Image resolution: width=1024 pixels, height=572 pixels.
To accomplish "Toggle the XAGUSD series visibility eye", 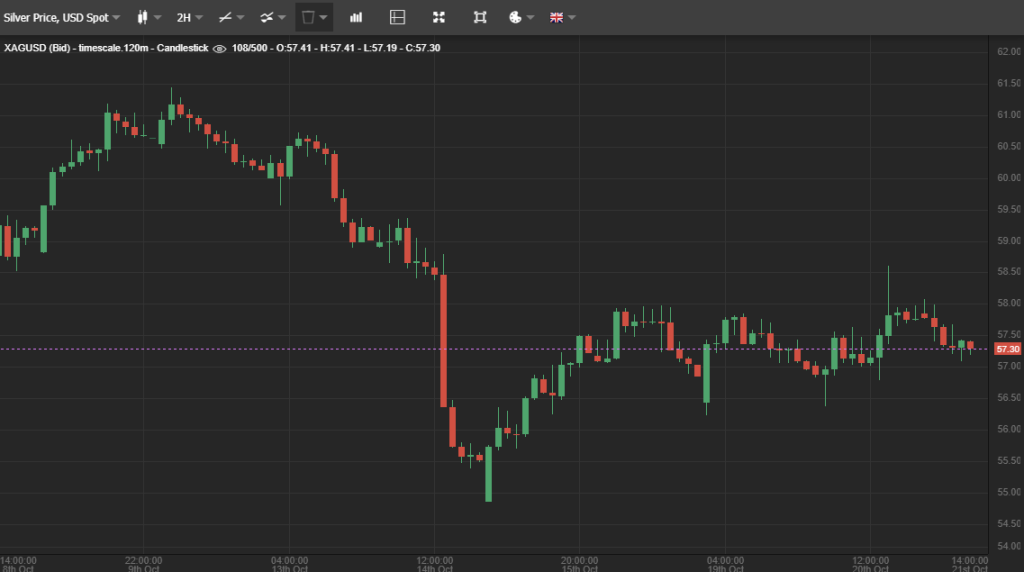I will coord(220,48).
